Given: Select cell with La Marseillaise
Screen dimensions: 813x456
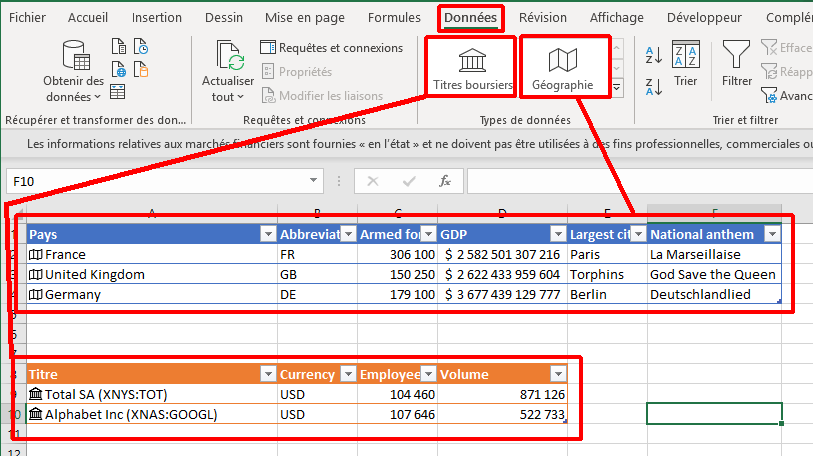Looking at the screenshot, I should pyautogui.click(x=714, y=255).
